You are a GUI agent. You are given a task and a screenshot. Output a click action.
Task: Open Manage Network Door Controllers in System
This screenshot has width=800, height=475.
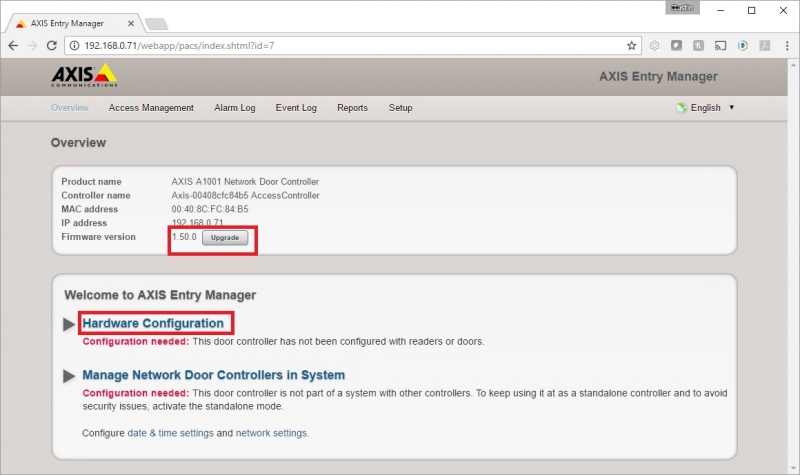(x=214, y=375)
